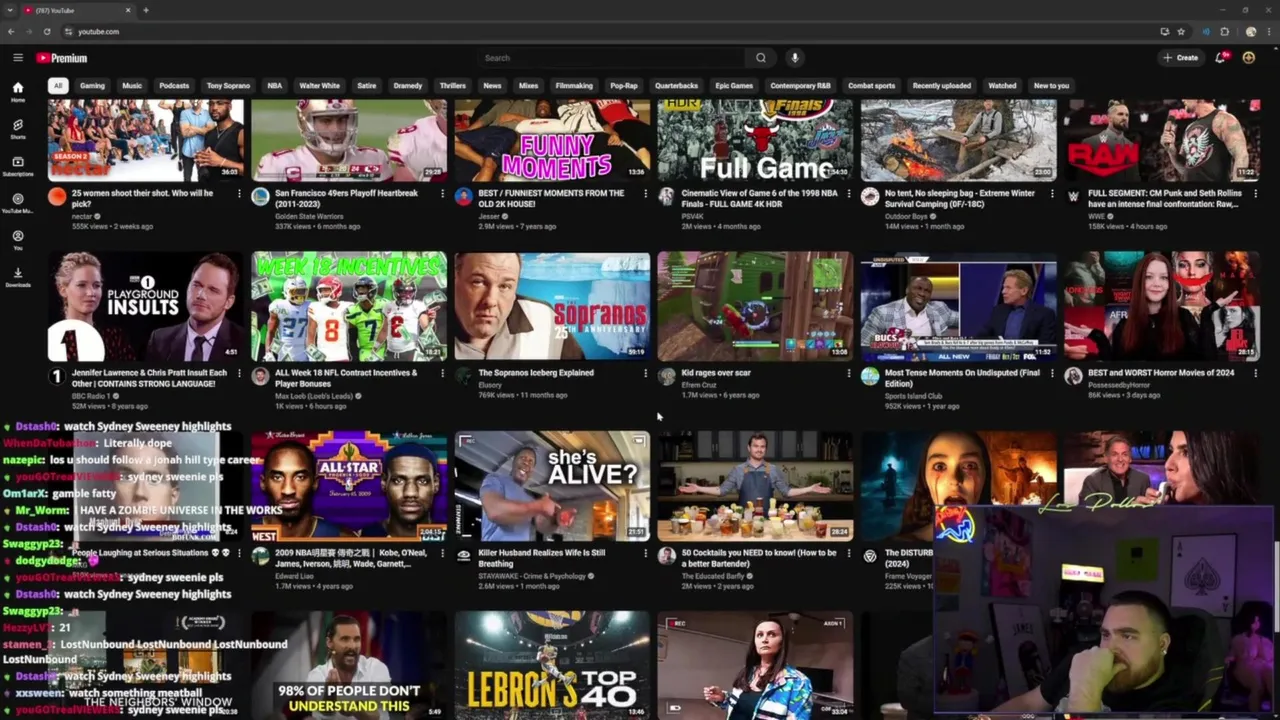Open BBC Radio 1 channel name link

pos(93,396)
